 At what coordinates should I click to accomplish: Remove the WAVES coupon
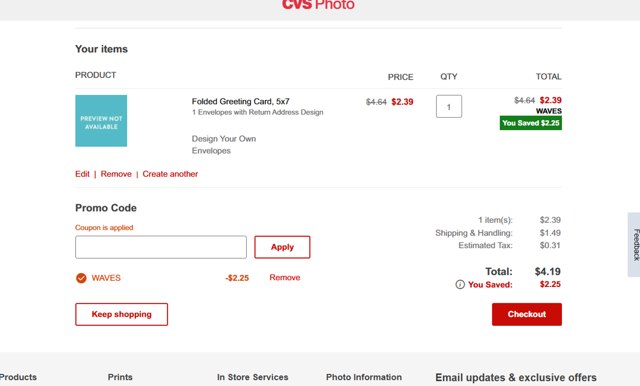point(284,277)
